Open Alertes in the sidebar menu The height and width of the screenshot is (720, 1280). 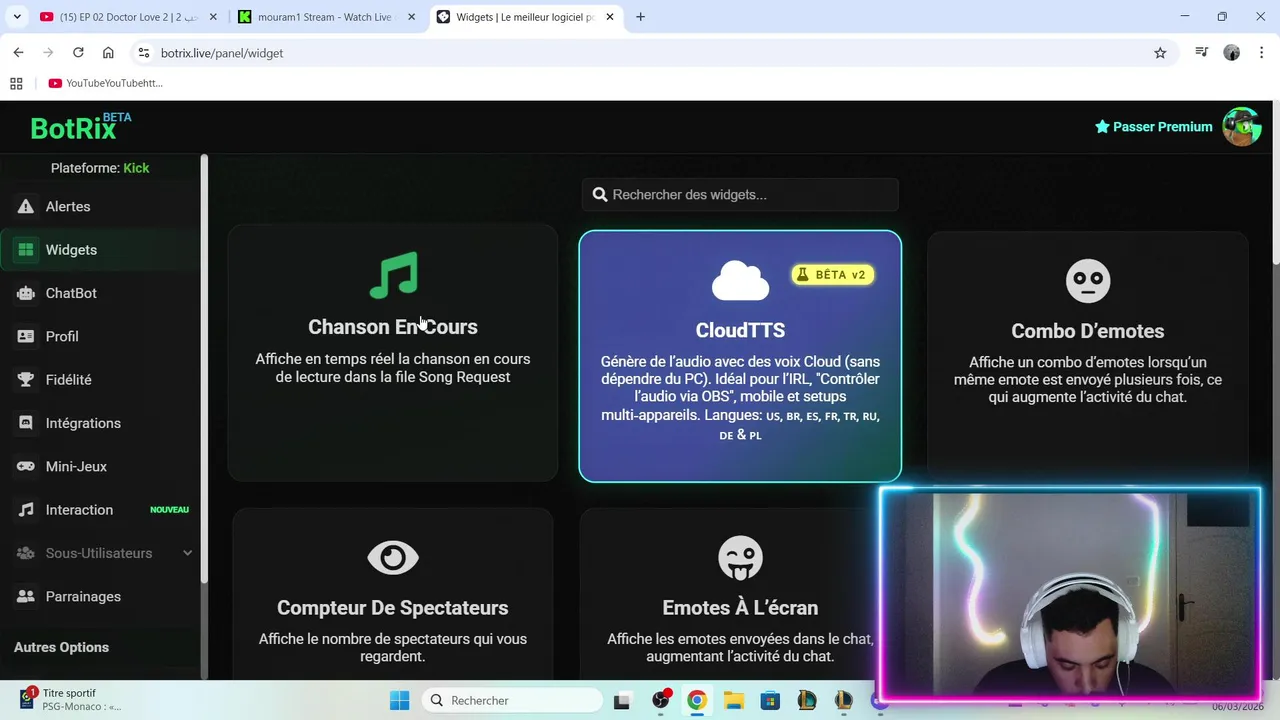pyautogui.click(x=68, y=206)
